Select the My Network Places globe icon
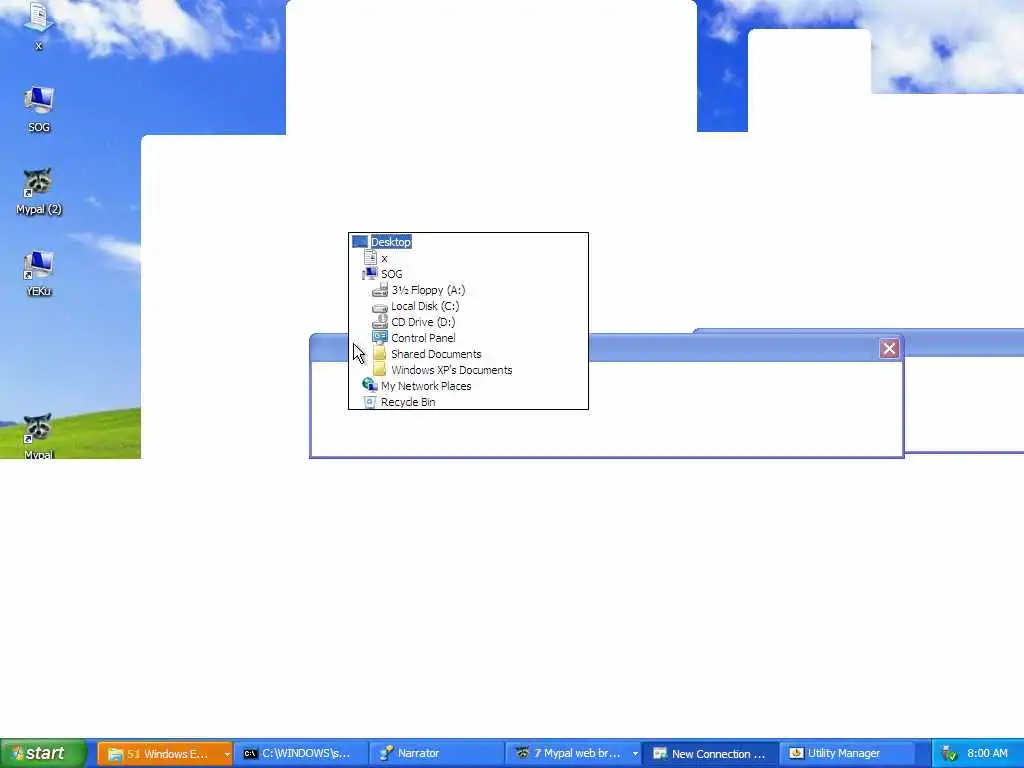The image size is (1024, 768). (370, 385)
